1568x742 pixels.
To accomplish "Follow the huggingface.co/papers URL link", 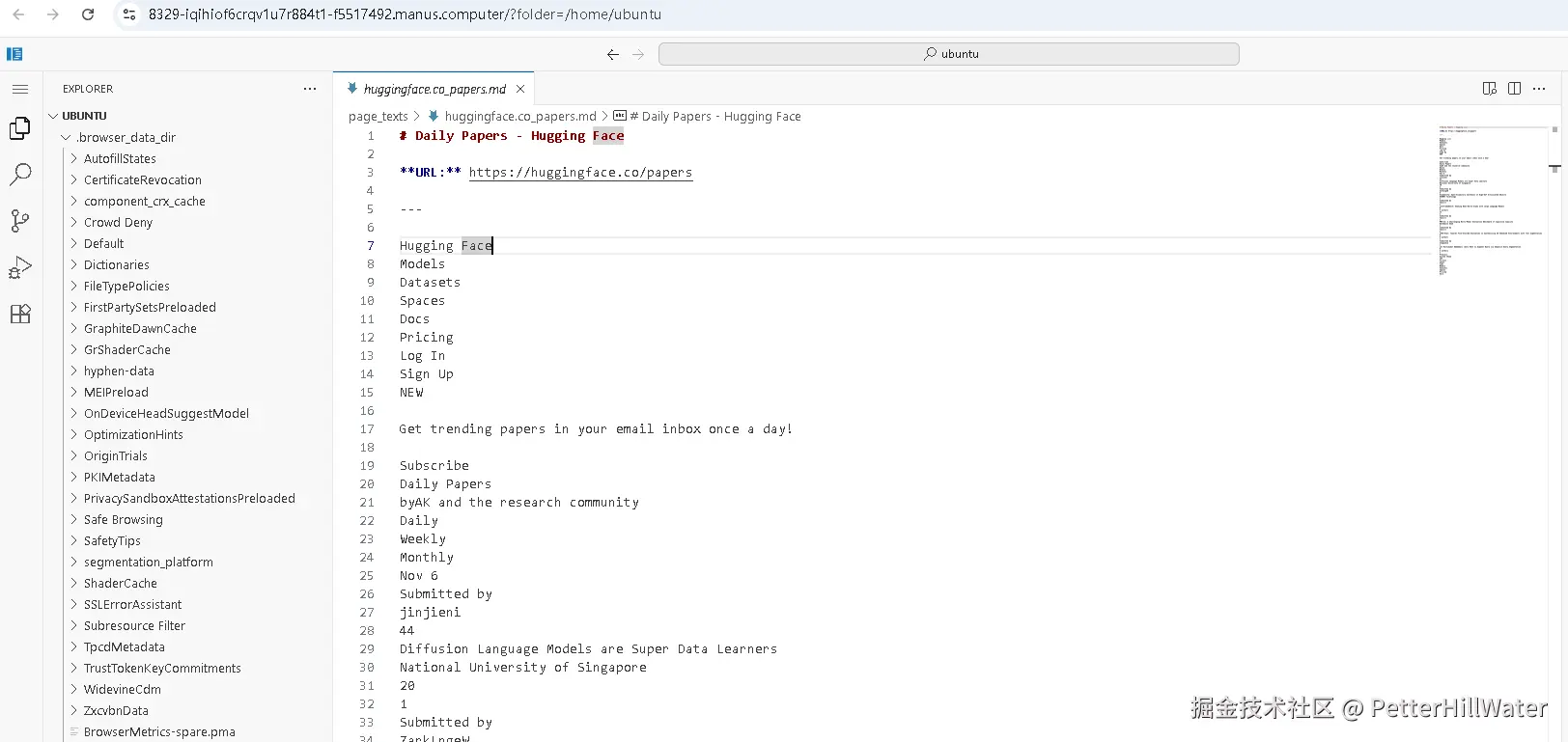I will 580,173.
